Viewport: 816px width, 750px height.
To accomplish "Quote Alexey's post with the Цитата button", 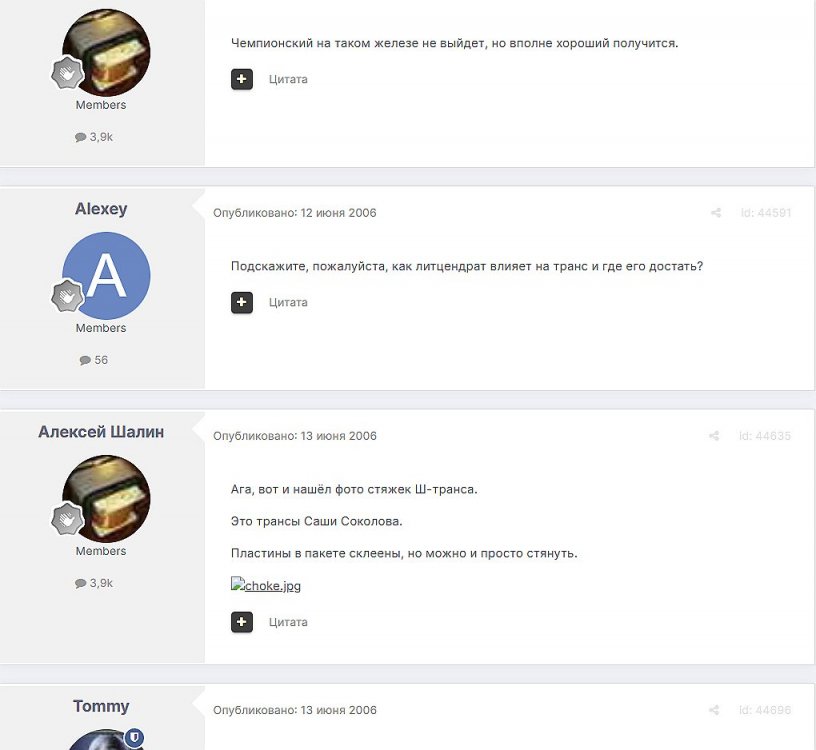I will pos(288,302).
